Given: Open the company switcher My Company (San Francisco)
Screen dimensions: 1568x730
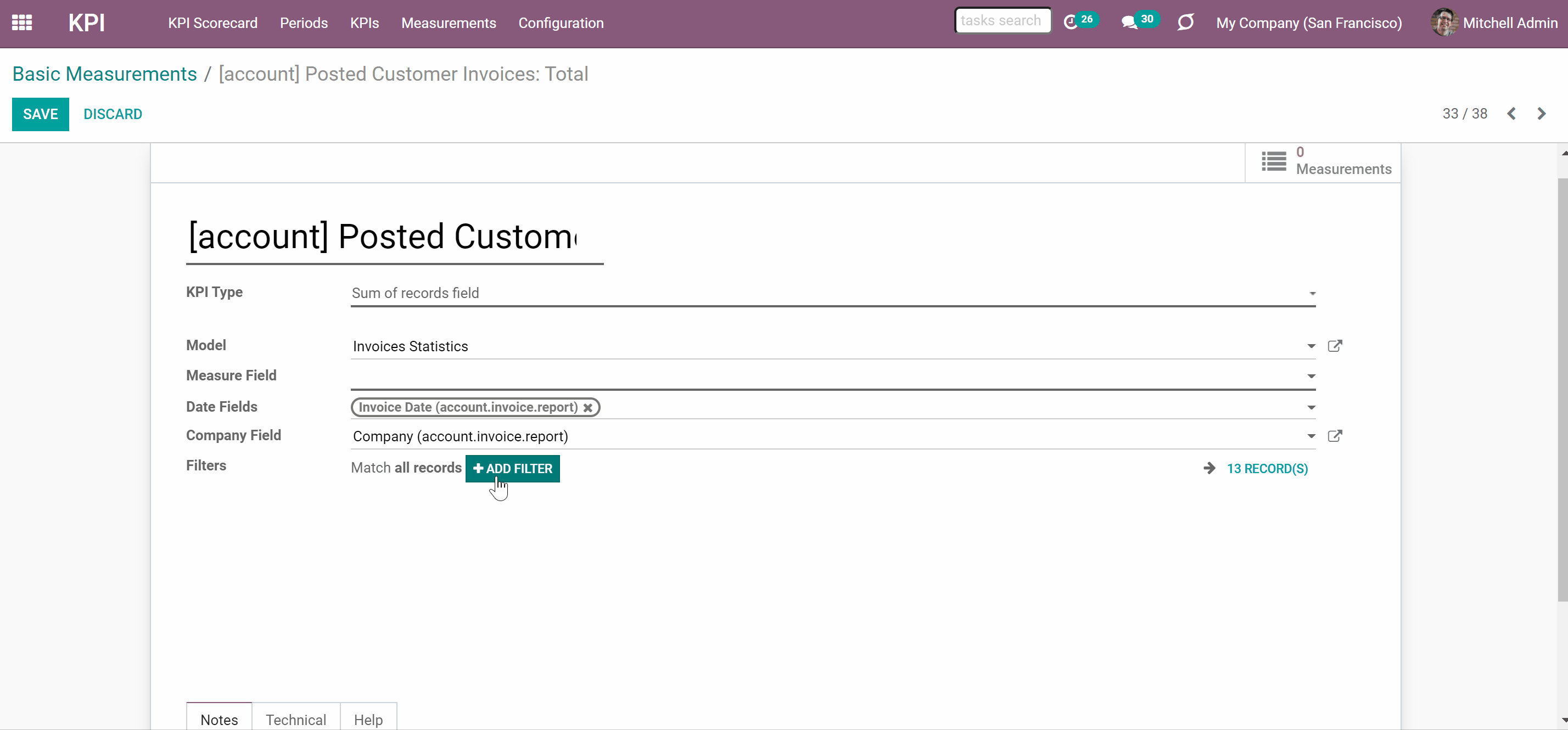Looking at the screenshot, I should (x=1309, y=23).
